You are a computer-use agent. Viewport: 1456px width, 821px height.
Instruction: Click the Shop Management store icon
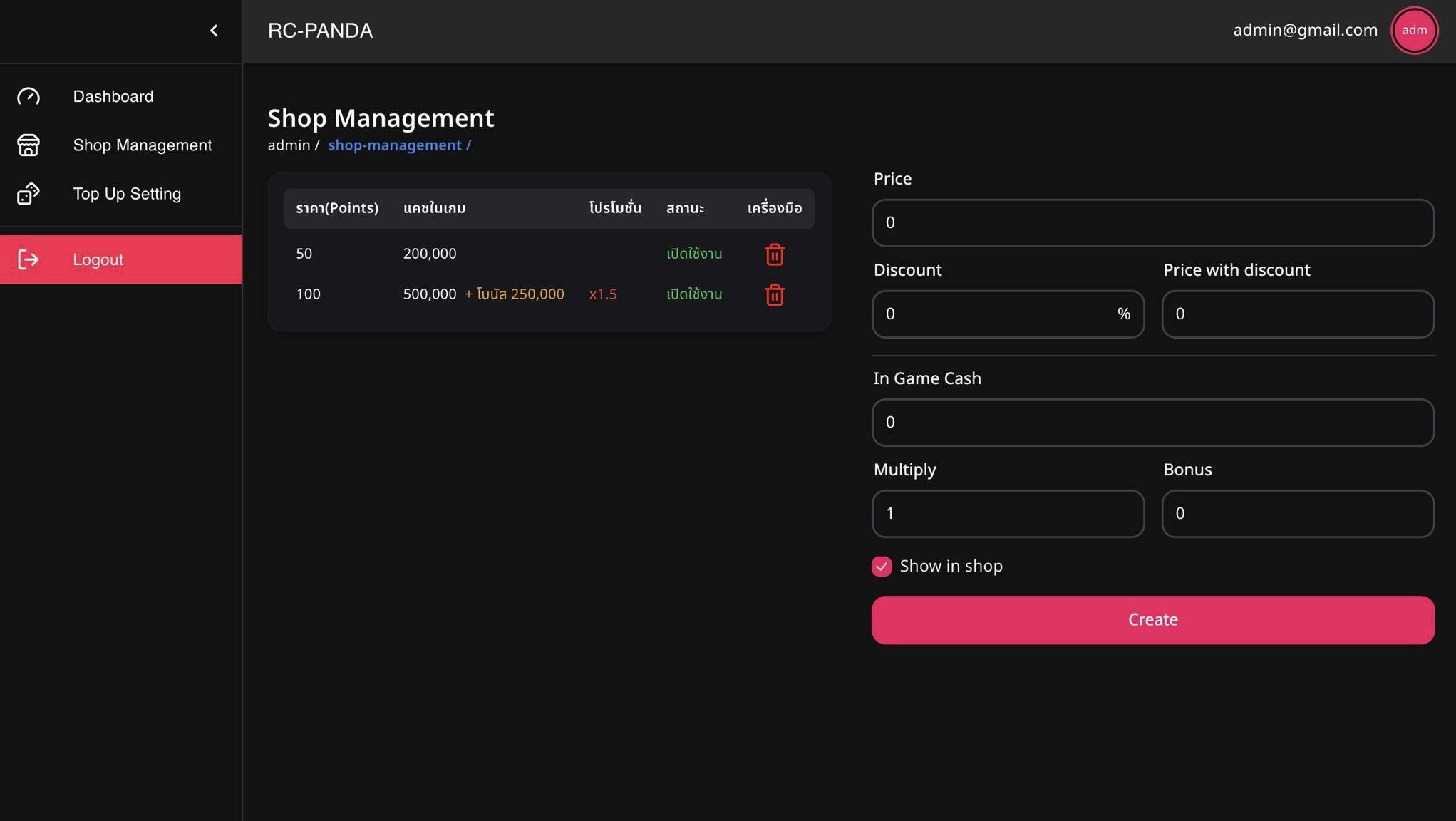(x=29, y=145)
